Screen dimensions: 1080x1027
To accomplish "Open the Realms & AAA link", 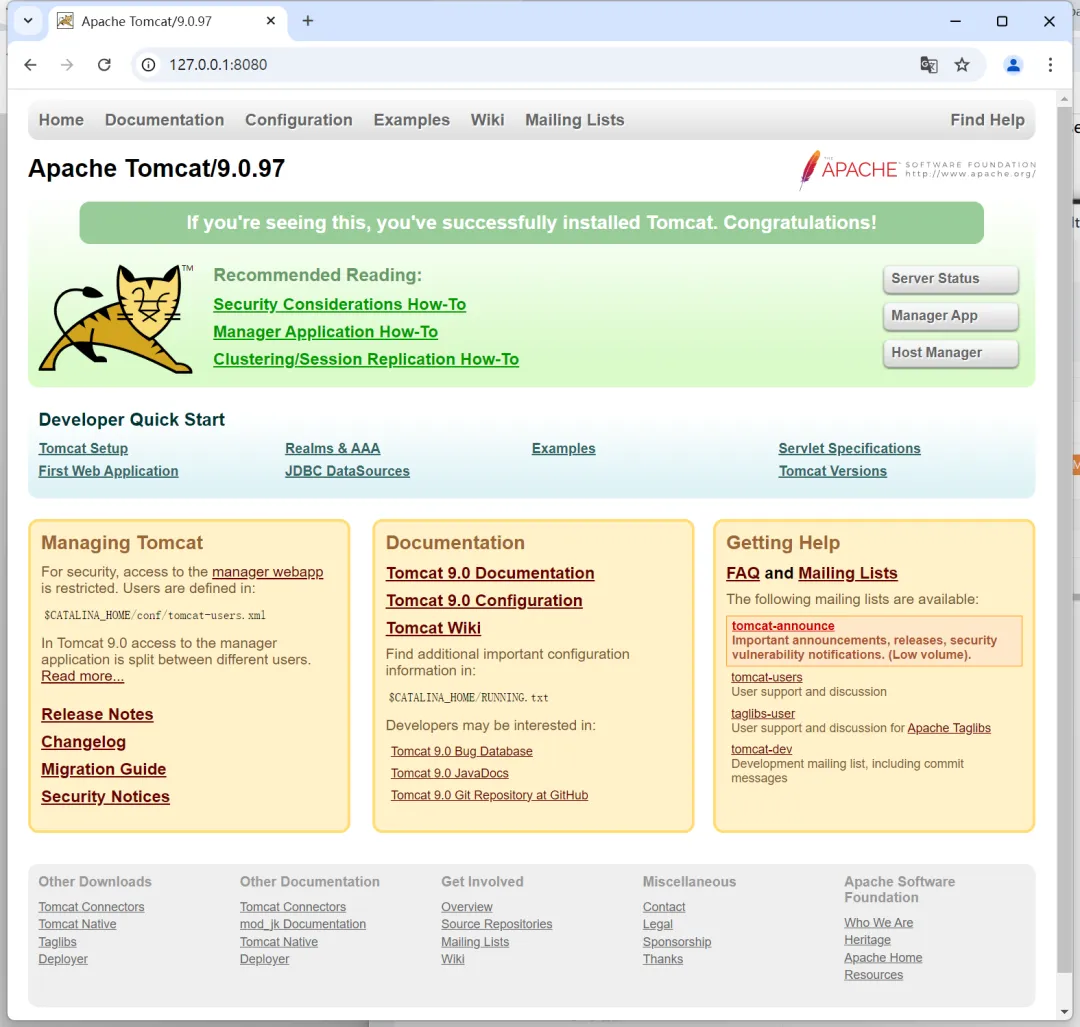I will click(x=333, y=448).
